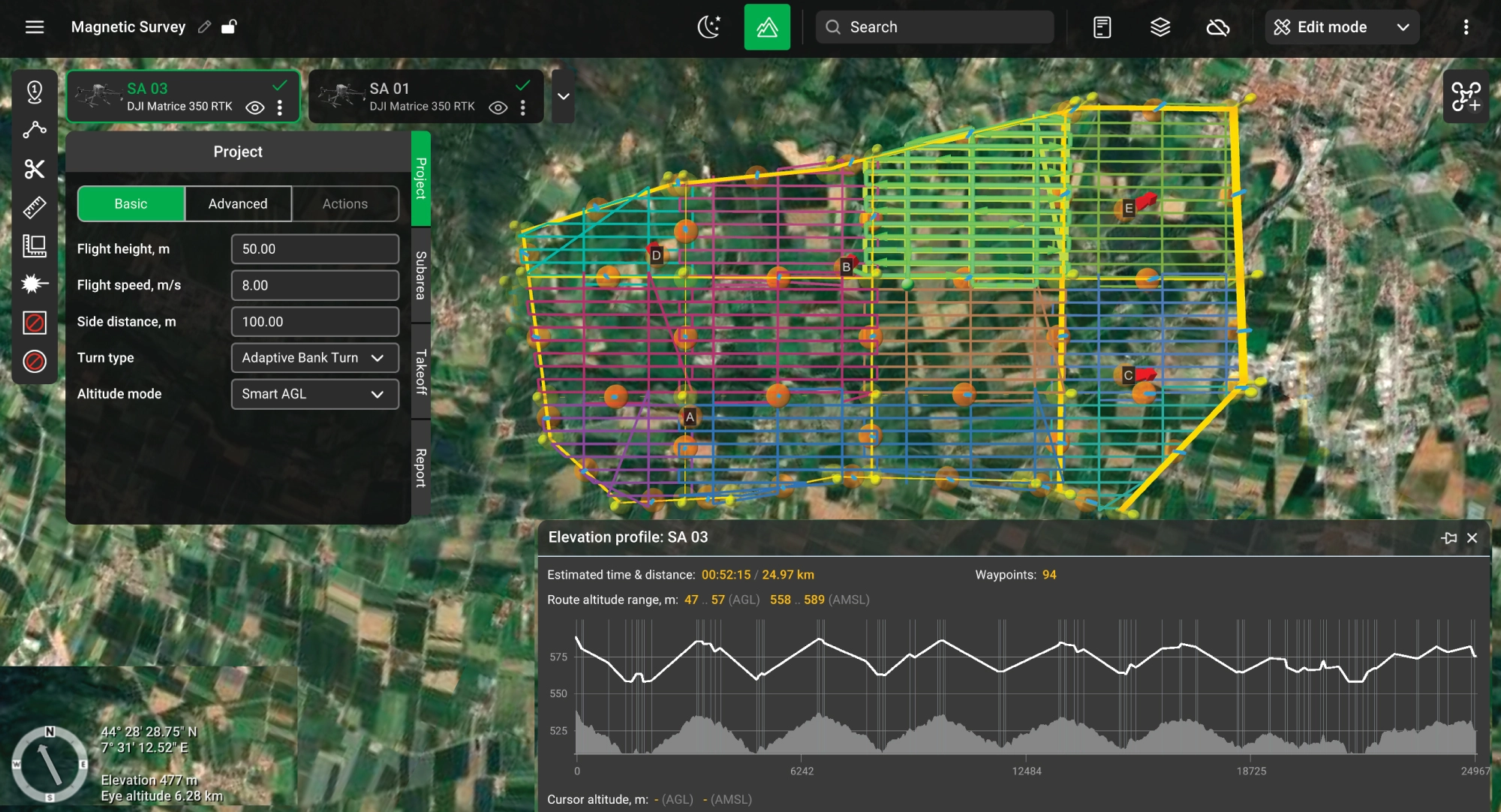Open the Report vertical side tab
Viewport: 1501px width, 812px height.
(x=421, y=468)
